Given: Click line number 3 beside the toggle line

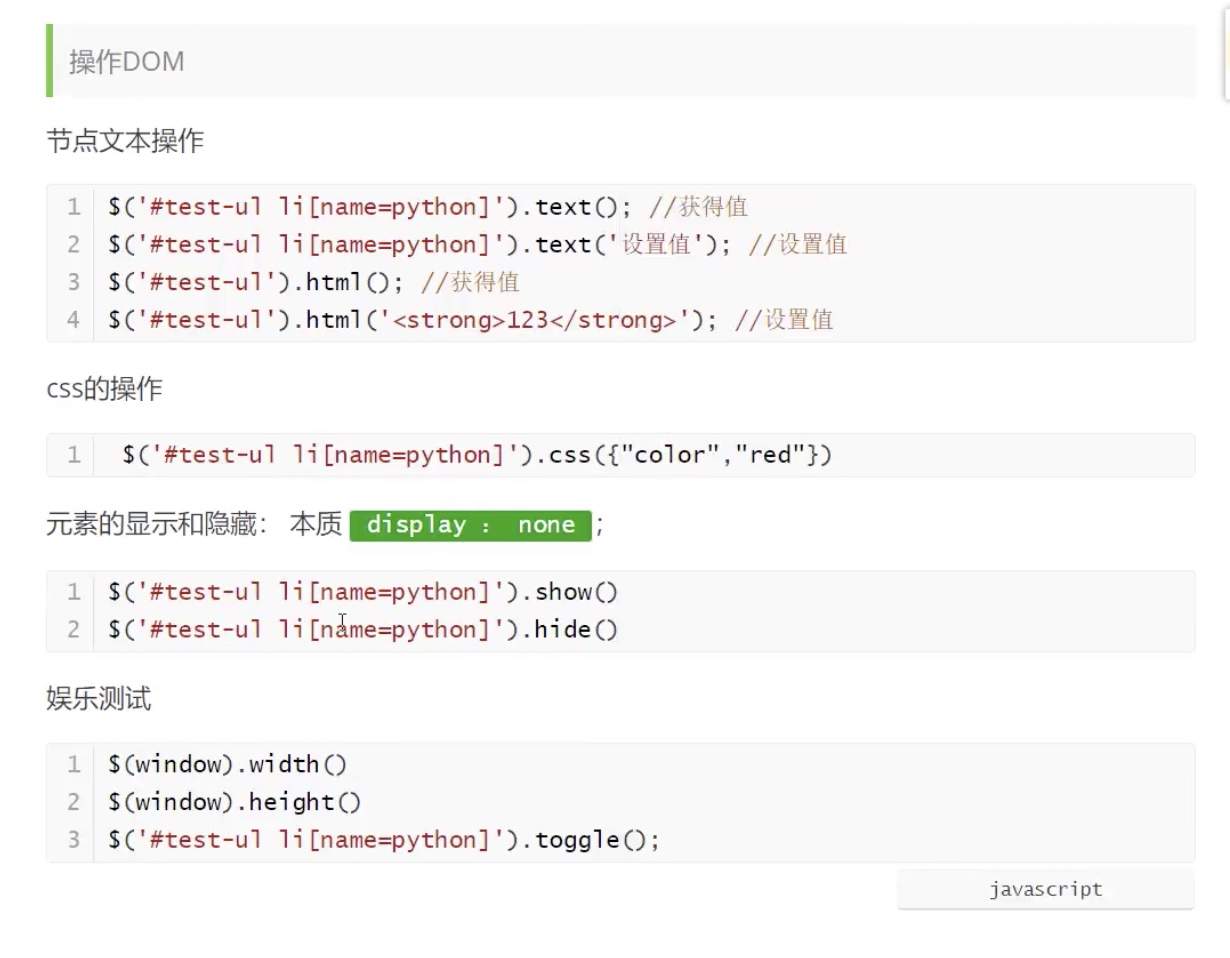Looking at the screenshot, I should coord(73,840).
